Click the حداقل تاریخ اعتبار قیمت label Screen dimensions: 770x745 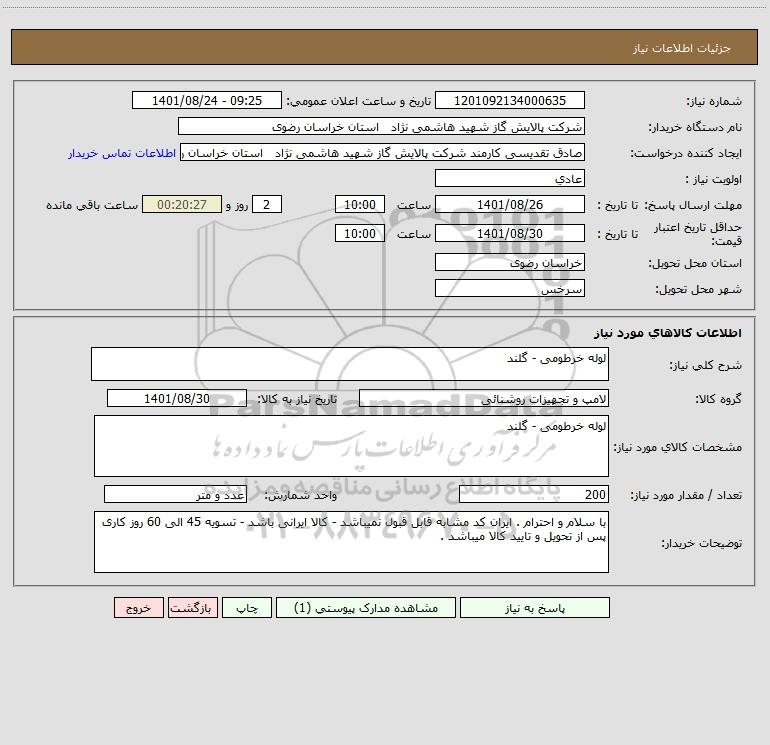coord(697,234)
